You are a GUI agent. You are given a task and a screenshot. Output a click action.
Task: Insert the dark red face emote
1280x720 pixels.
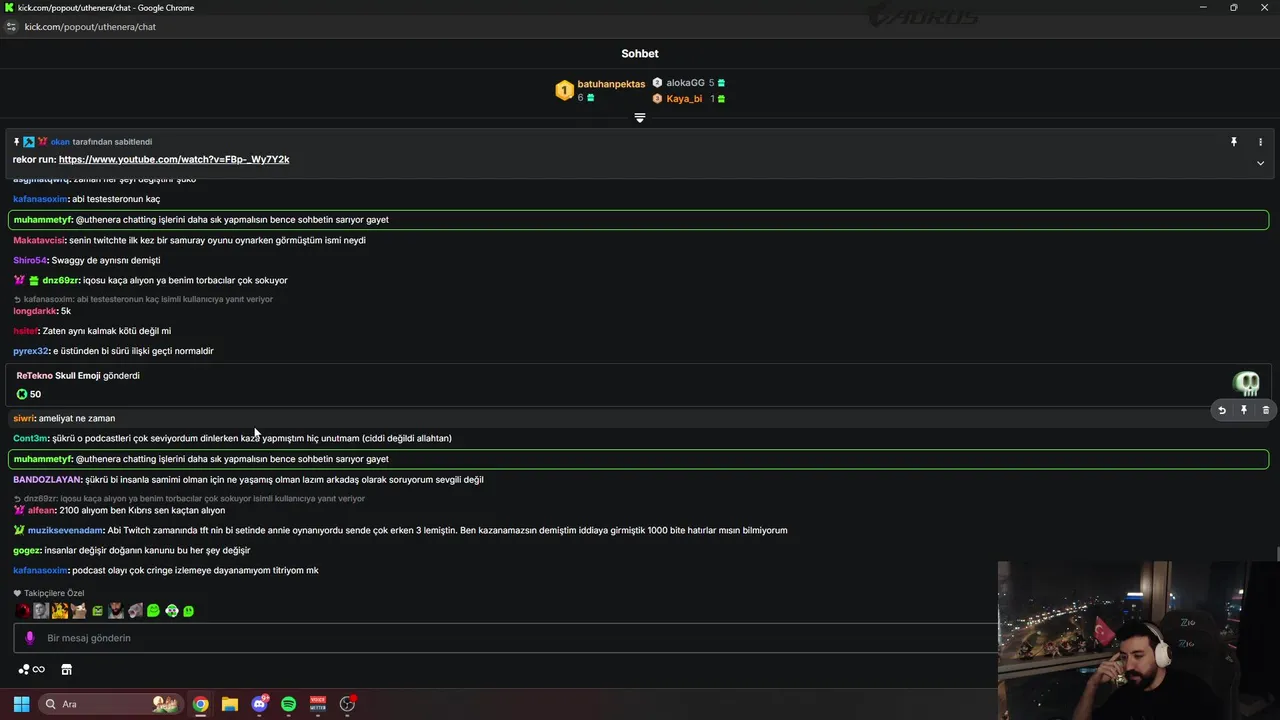(23, 610)
